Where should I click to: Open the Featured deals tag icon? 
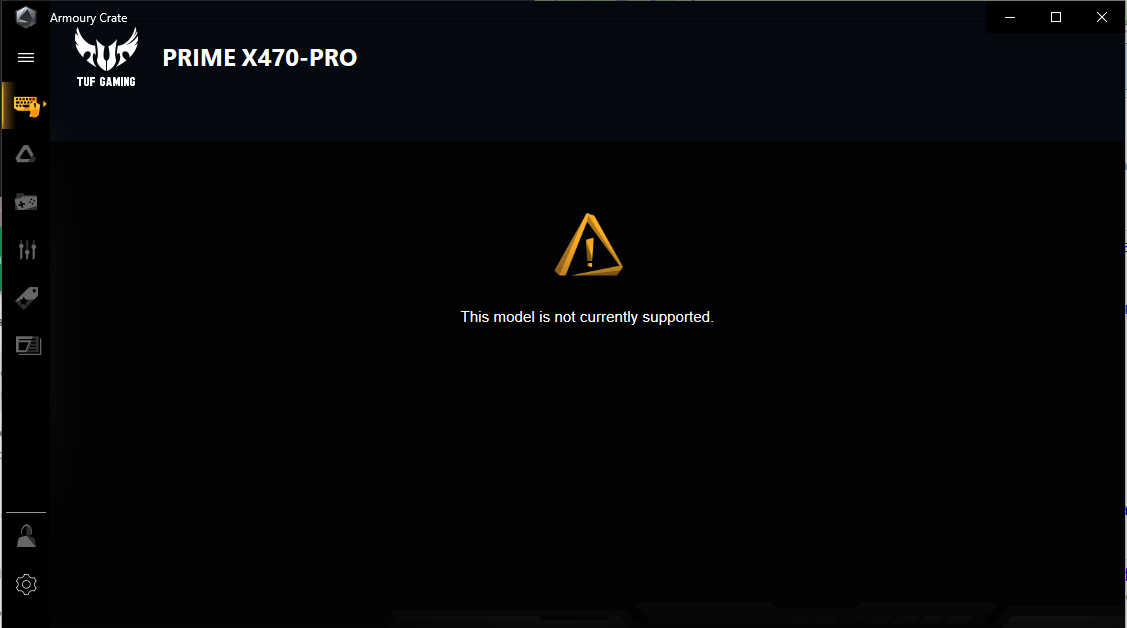(27, 297)
